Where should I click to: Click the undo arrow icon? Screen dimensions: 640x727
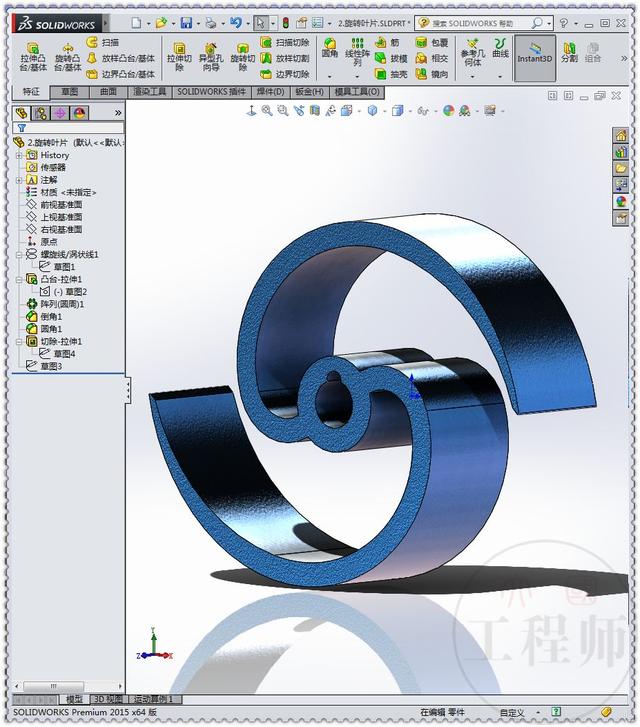click(236, 23)
